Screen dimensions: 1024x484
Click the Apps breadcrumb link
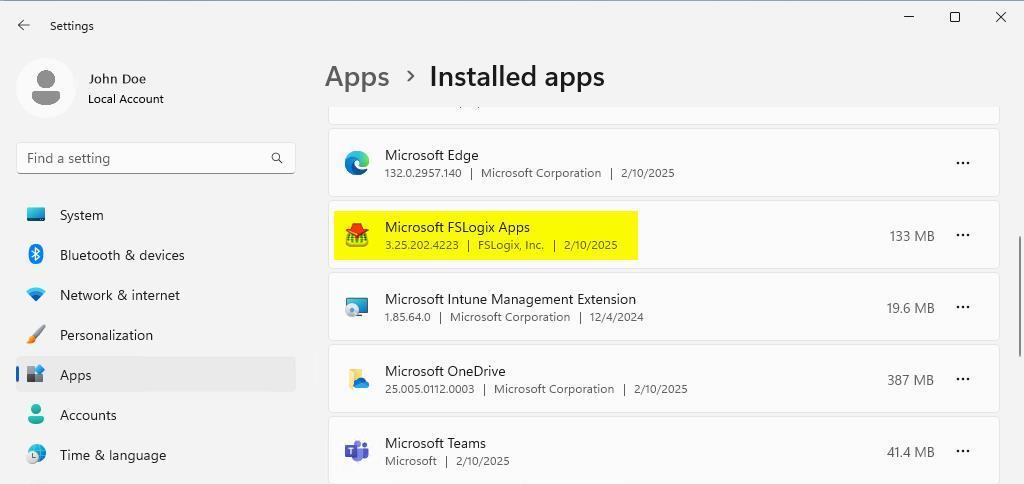pos(357,77)
